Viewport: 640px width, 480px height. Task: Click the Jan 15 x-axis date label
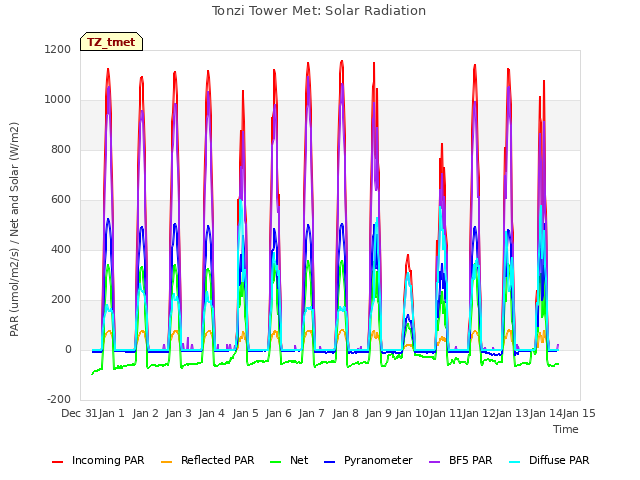(579, 413)
